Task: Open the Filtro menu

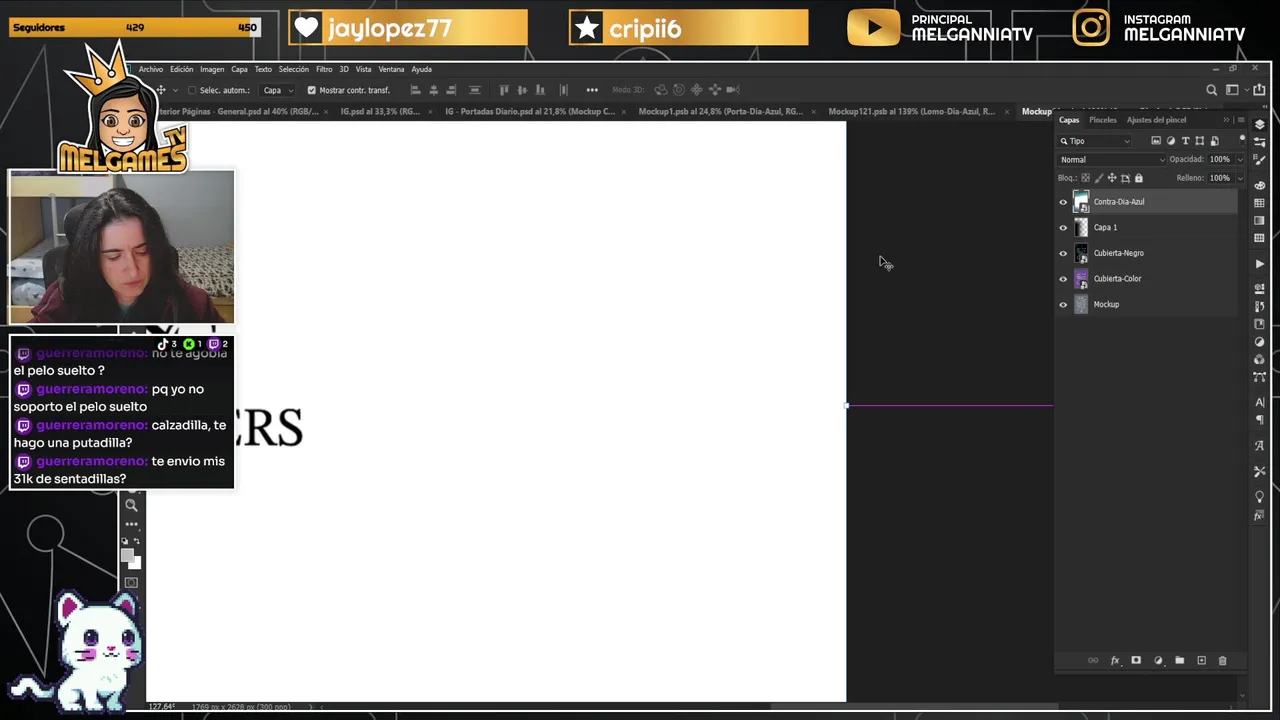Action: tap(324, 69)
